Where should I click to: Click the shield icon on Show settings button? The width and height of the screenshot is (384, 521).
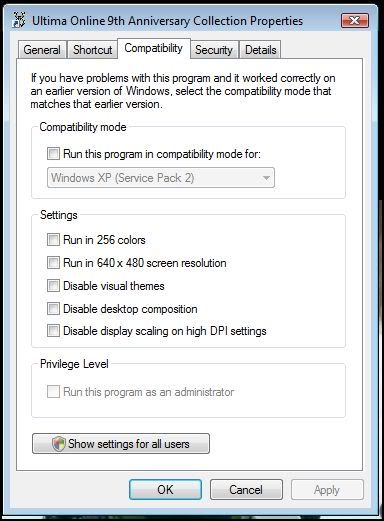point(58,444)
